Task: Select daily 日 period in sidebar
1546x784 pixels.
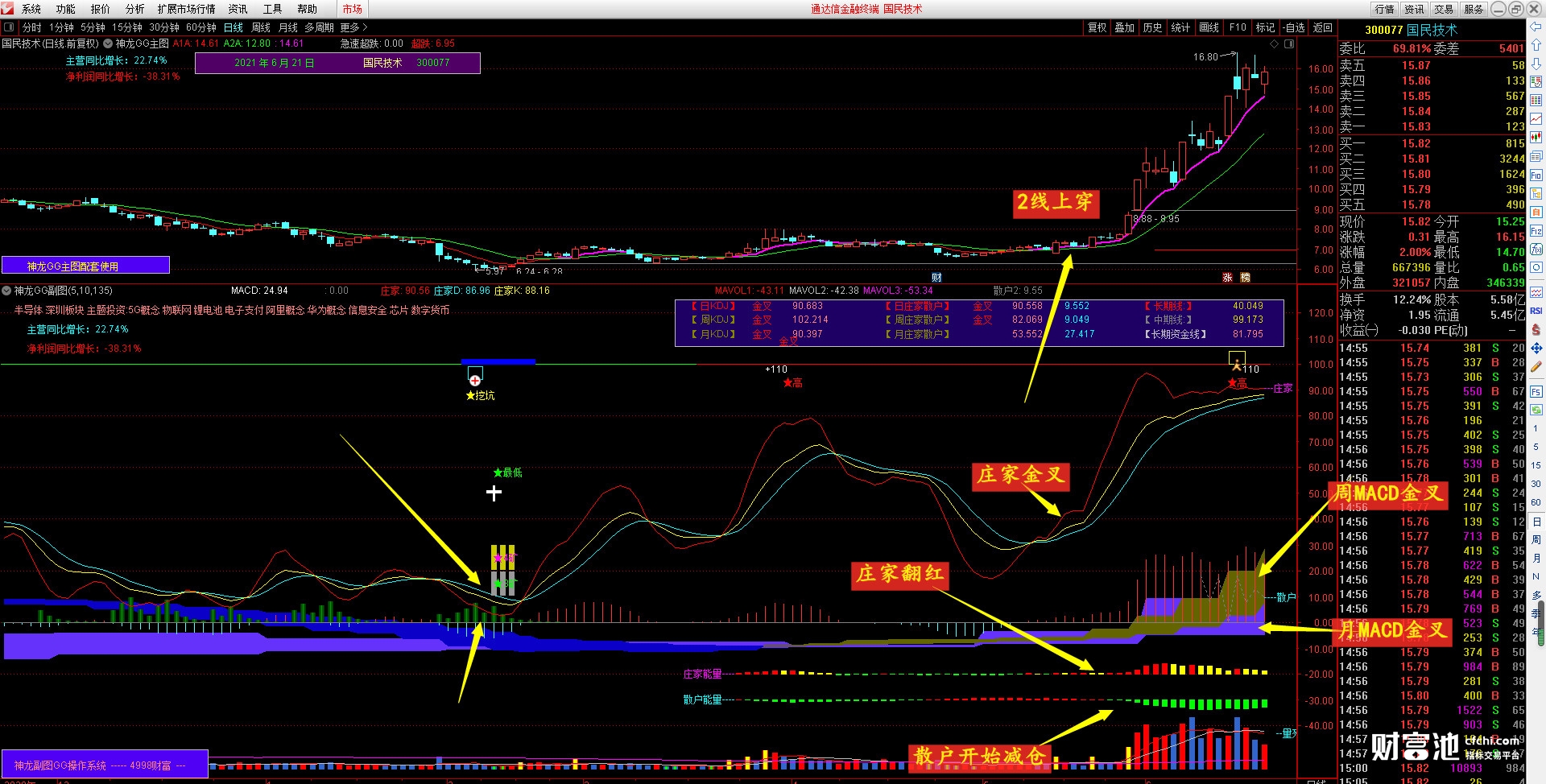Action: tap(1536, 521)
